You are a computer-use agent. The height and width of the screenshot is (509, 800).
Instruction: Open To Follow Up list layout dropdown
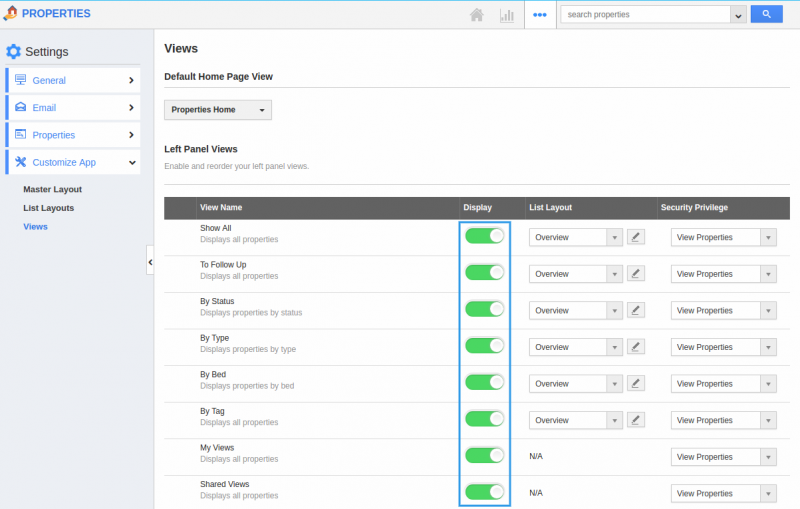pos(576,274)
